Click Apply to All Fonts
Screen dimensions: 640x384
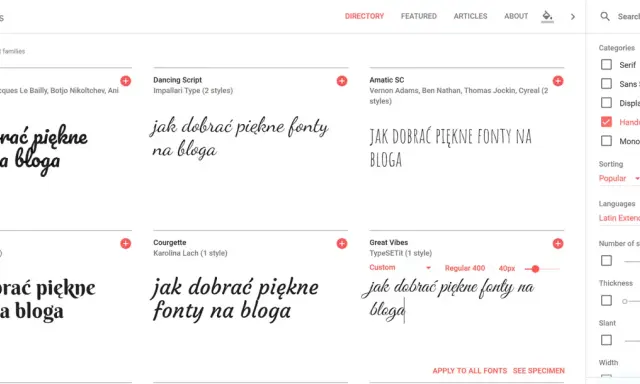click(469, 371)
